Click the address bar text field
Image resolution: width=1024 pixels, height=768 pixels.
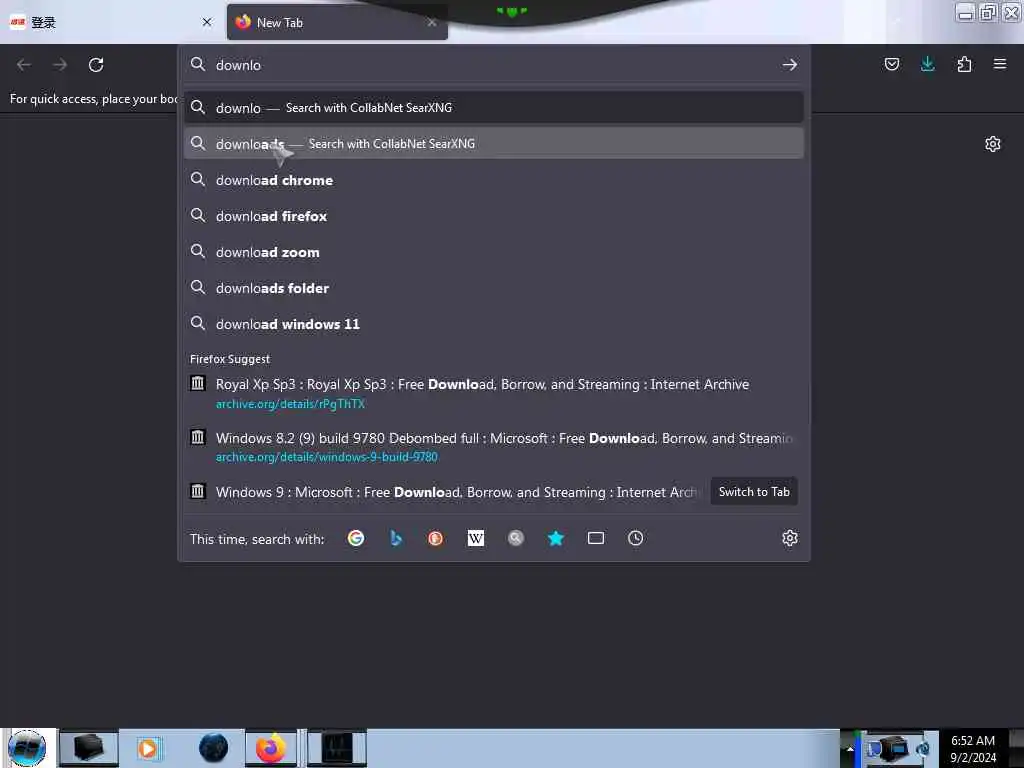(x=494, y=65)
